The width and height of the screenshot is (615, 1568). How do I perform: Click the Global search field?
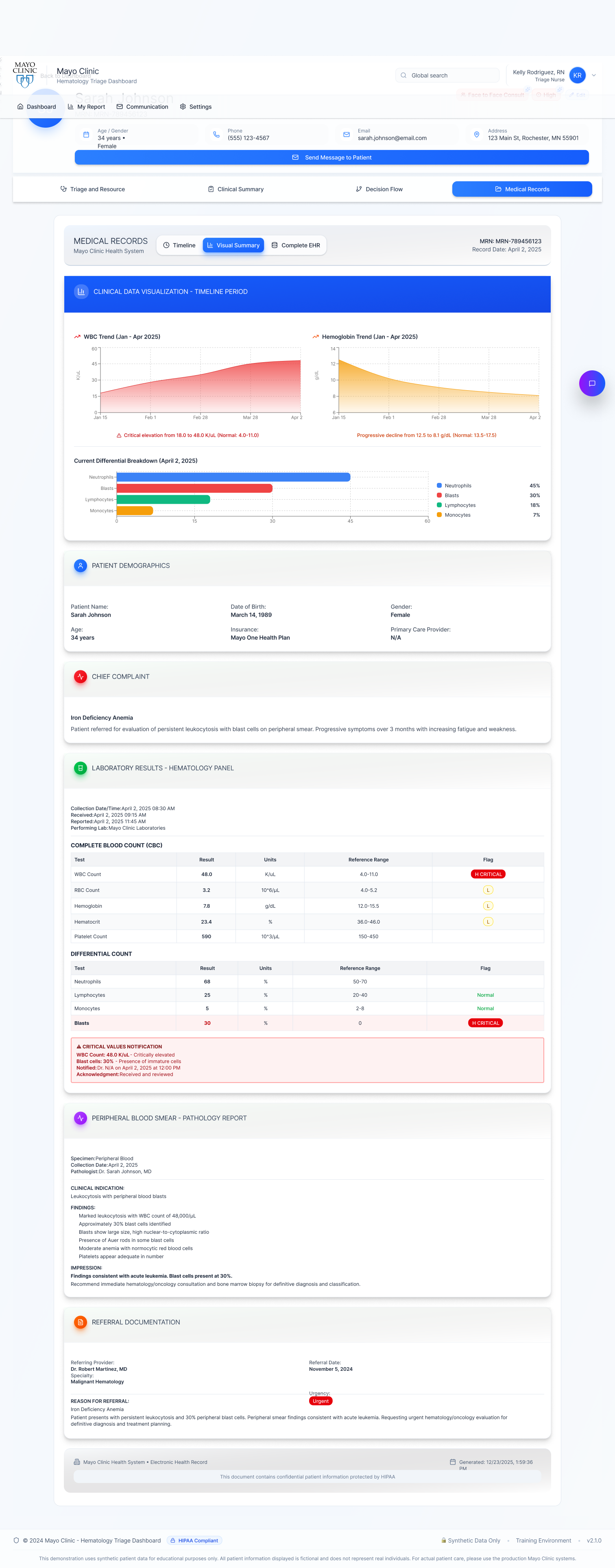tap(447, 76)
